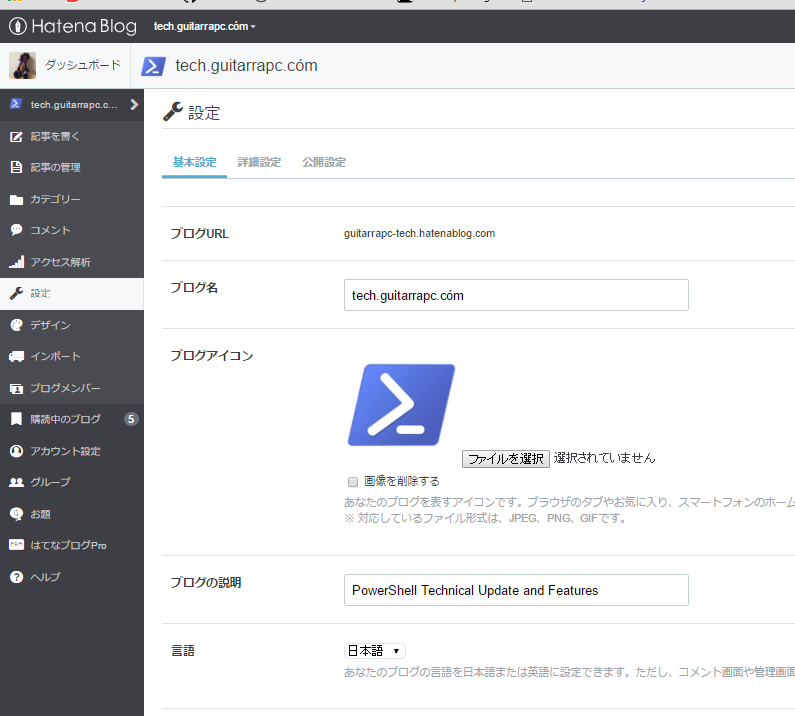This screenshot has width=795, height=716.
Task: Click the グループ people icon
Action: (16, 482)
